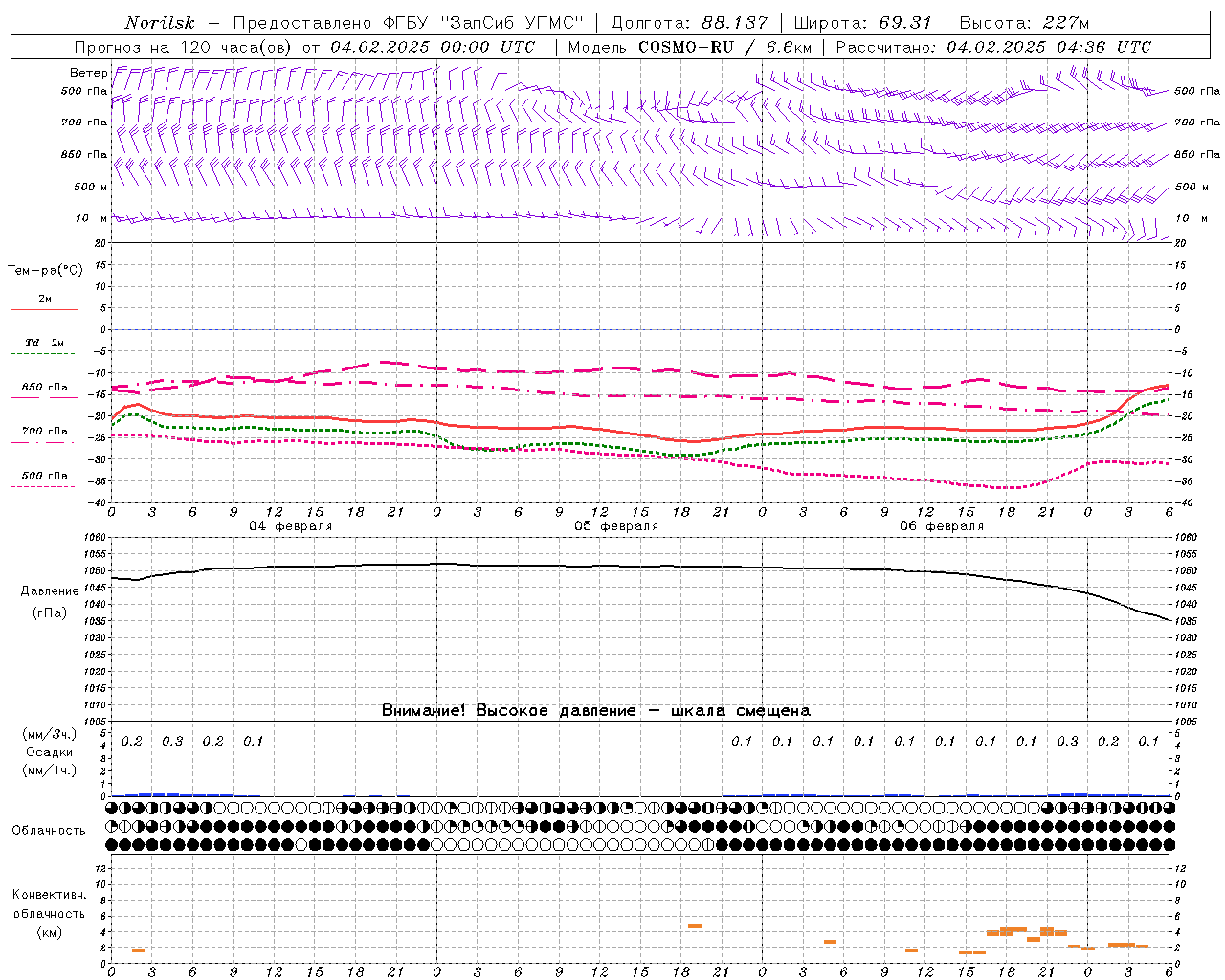Click 'Внимание! Высокое давление — шкала смещена' warning
This screenshot has height=980, width=1225.
coord(596,710)
